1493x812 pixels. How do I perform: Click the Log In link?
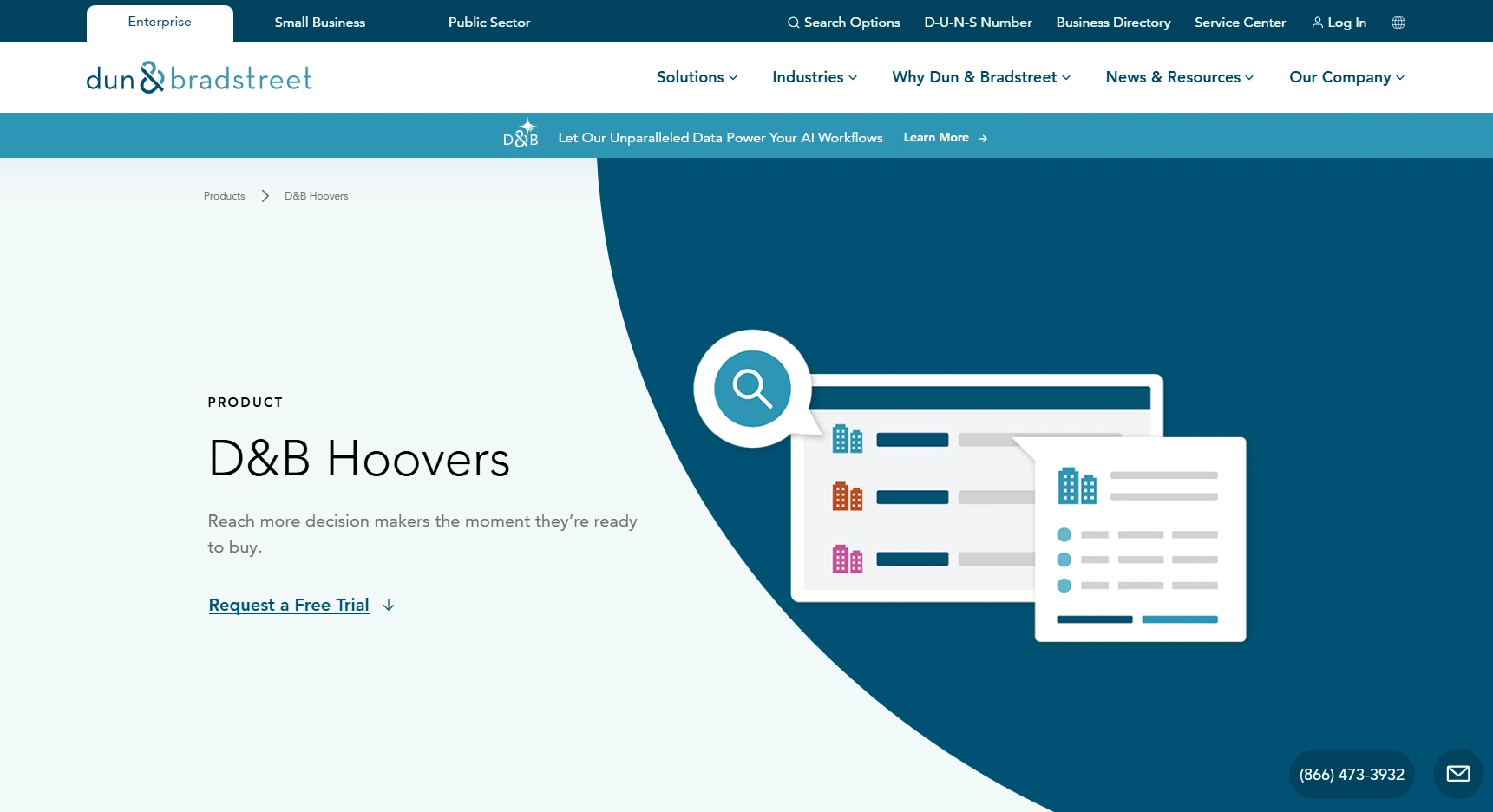1339,23
